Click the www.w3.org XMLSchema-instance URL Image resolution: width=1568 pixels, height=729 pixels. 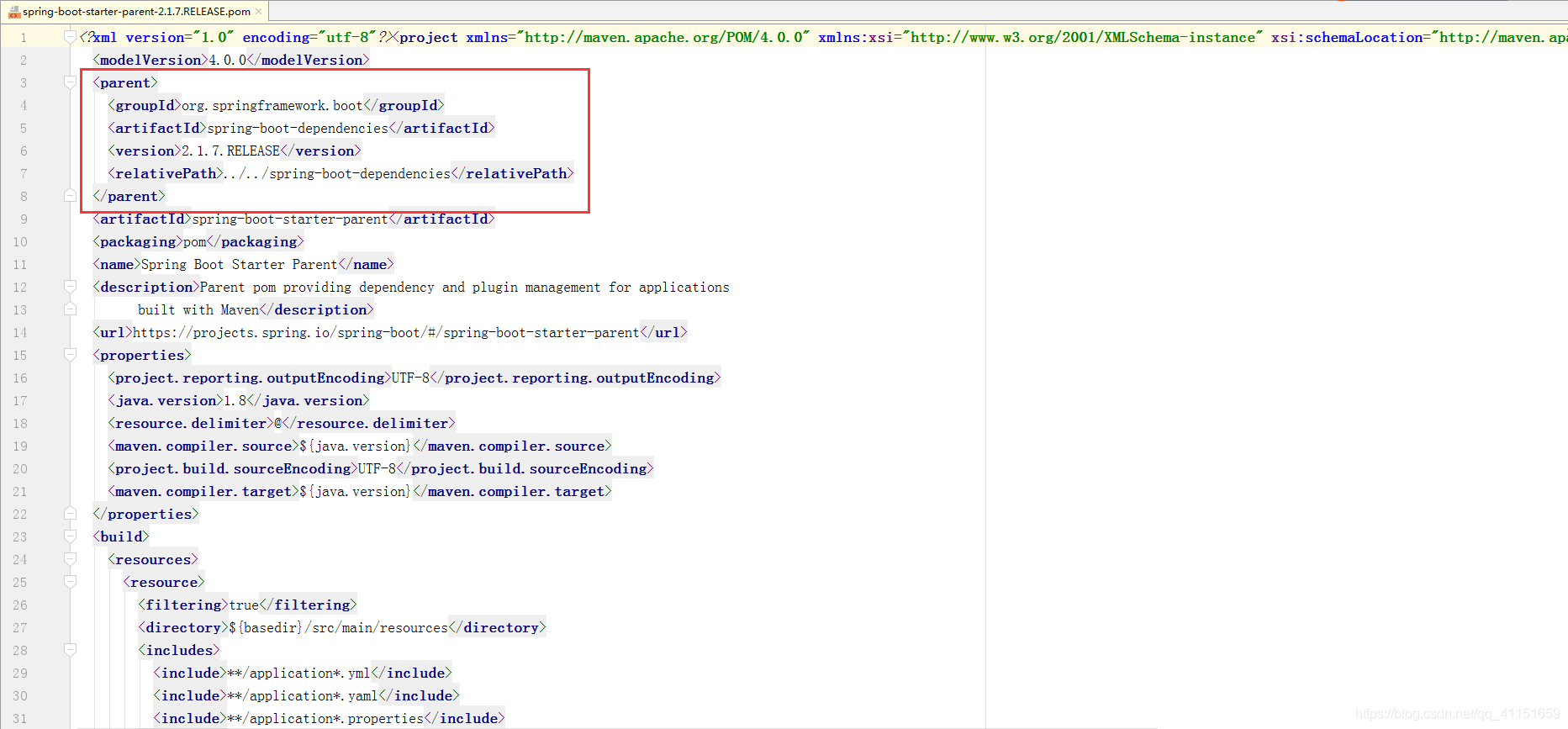tap(1083, 37)
